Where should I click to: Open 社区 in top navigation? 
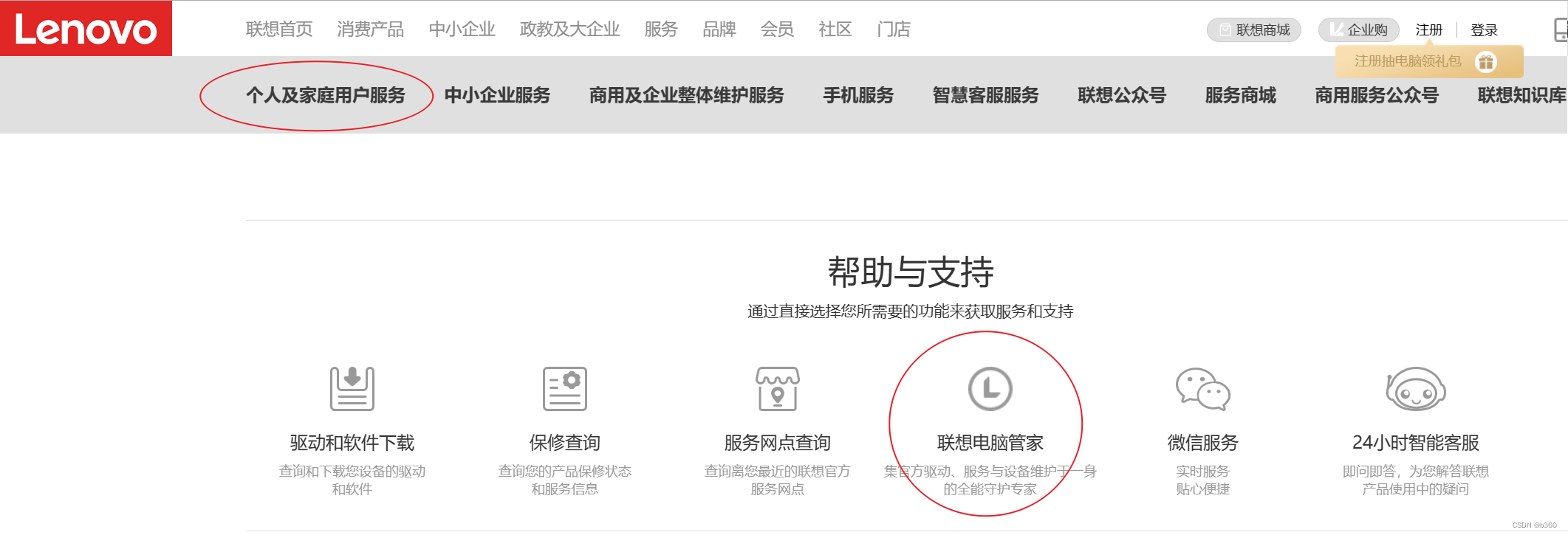click(x=835, y=29)
